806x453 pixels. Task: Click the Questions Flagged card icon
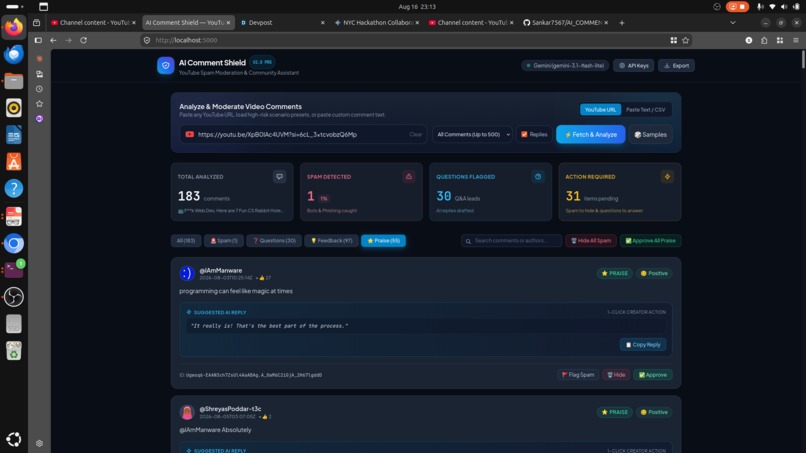[x=538, y=176]
